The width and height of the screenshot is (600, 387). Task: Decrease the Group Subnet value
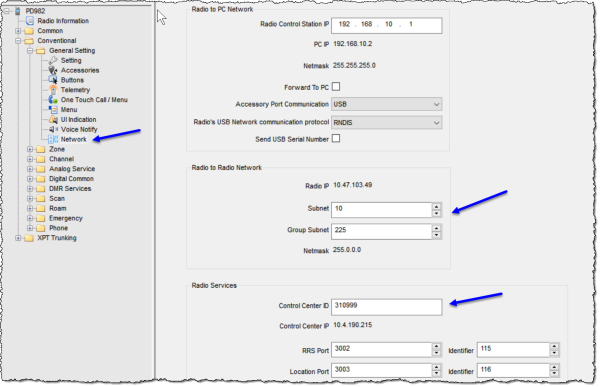tap(437, 235)
